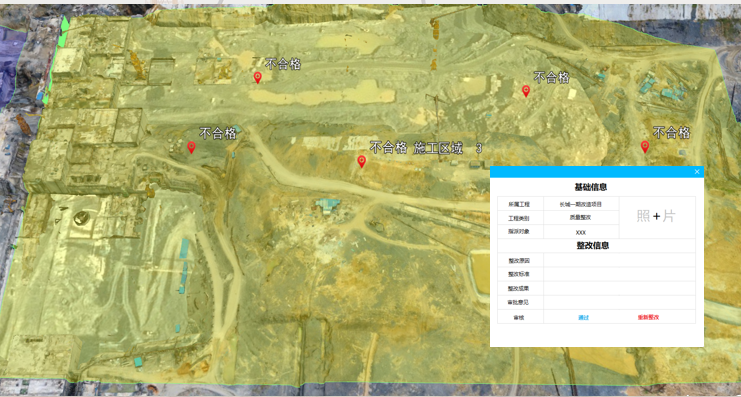Click 通过 to approve the rectification
This screenshot has height=397, width=741.
tap(583, 318)
